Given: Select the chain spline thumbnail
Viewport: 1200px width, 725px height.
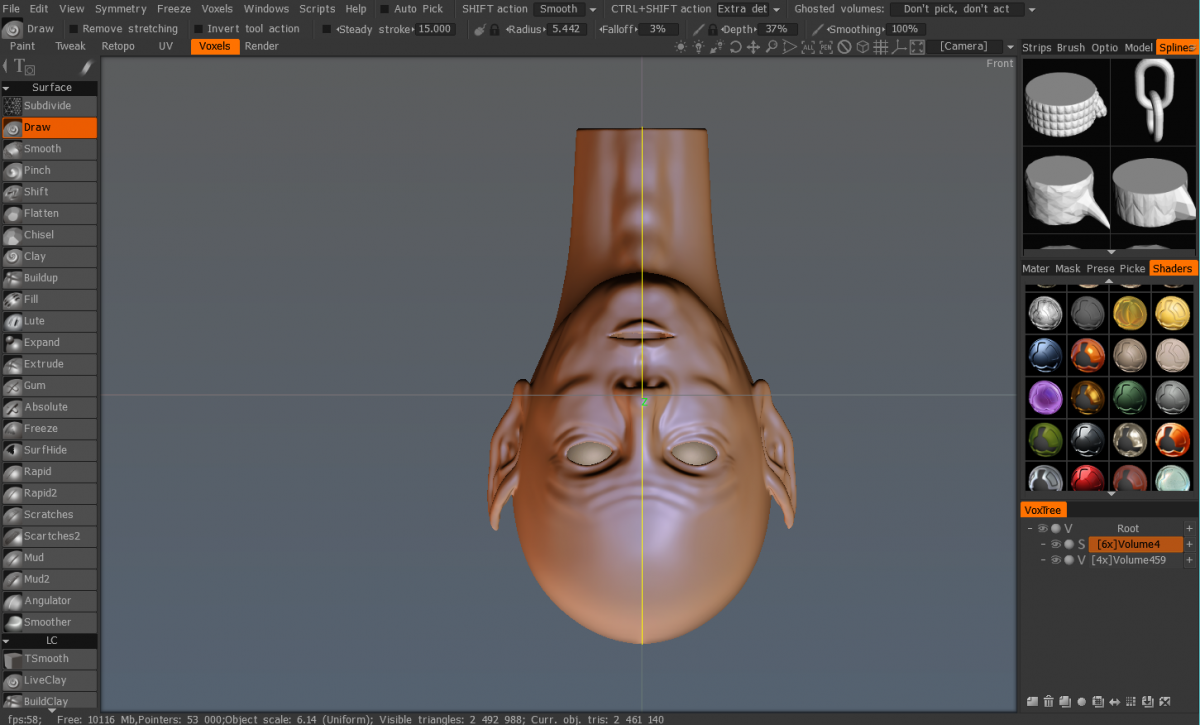Looking at the screenshot, I should 1152,100.
